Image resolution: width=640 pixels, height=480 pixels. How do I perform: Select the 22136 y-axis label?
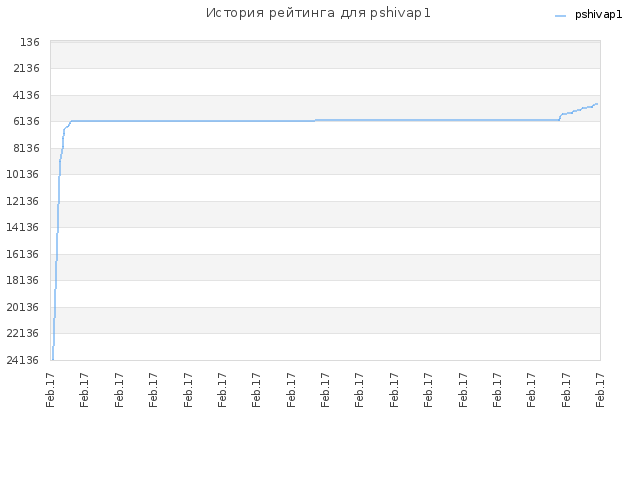[x=22, y=333]
